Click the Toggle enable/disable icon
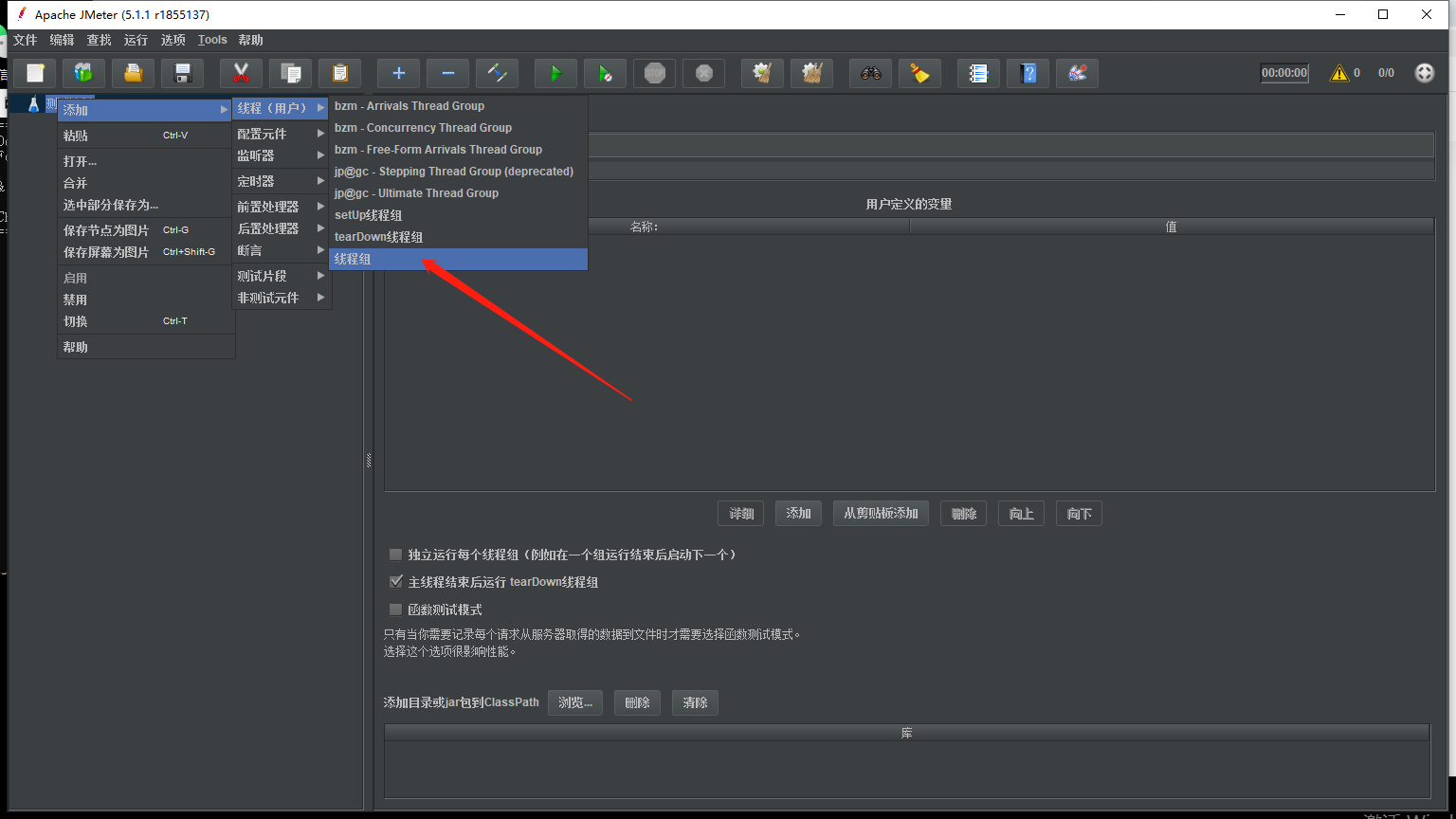The height and width of the screenshot is (819, 1456). tap(498, 73)
